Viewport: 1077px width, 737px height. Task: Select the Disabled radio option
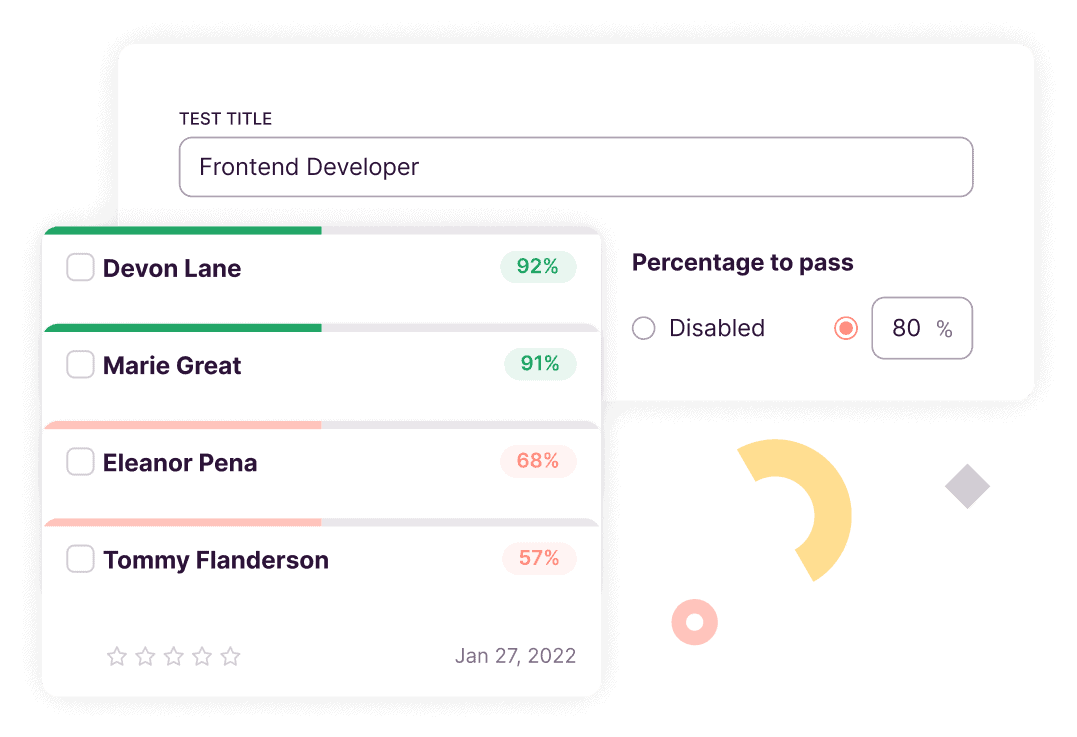[643, 328]
